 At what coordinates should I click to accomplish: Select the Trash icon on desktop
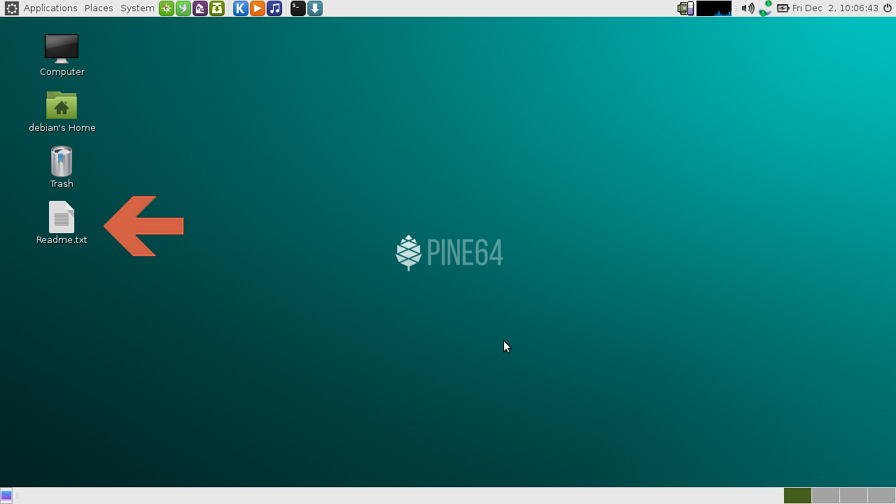pyautogui.click(x=62, y=162)
